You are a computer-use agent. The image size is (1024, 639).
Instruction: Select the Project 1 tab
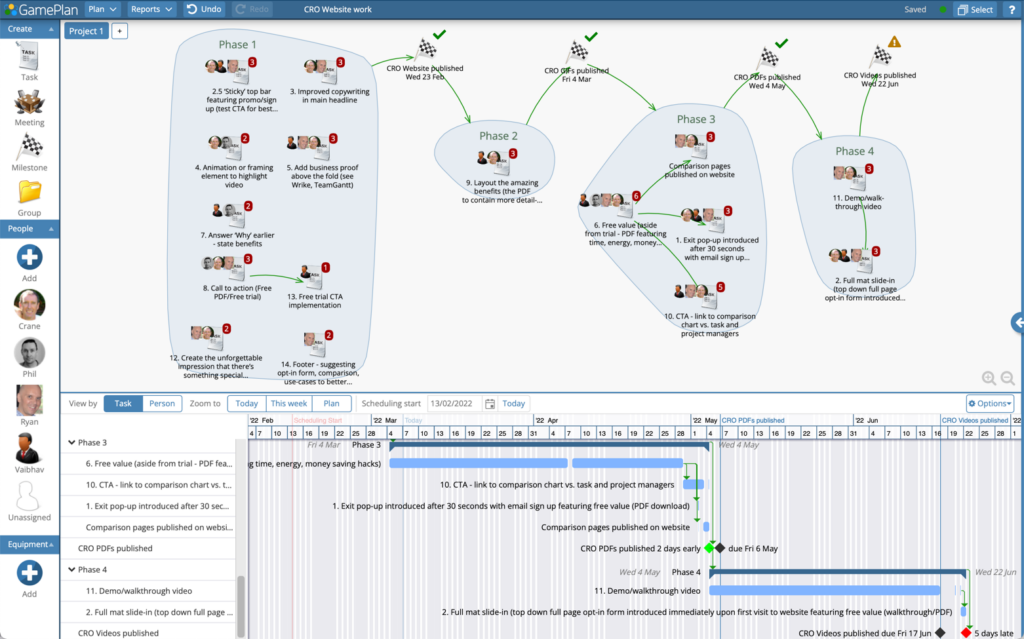86,31
